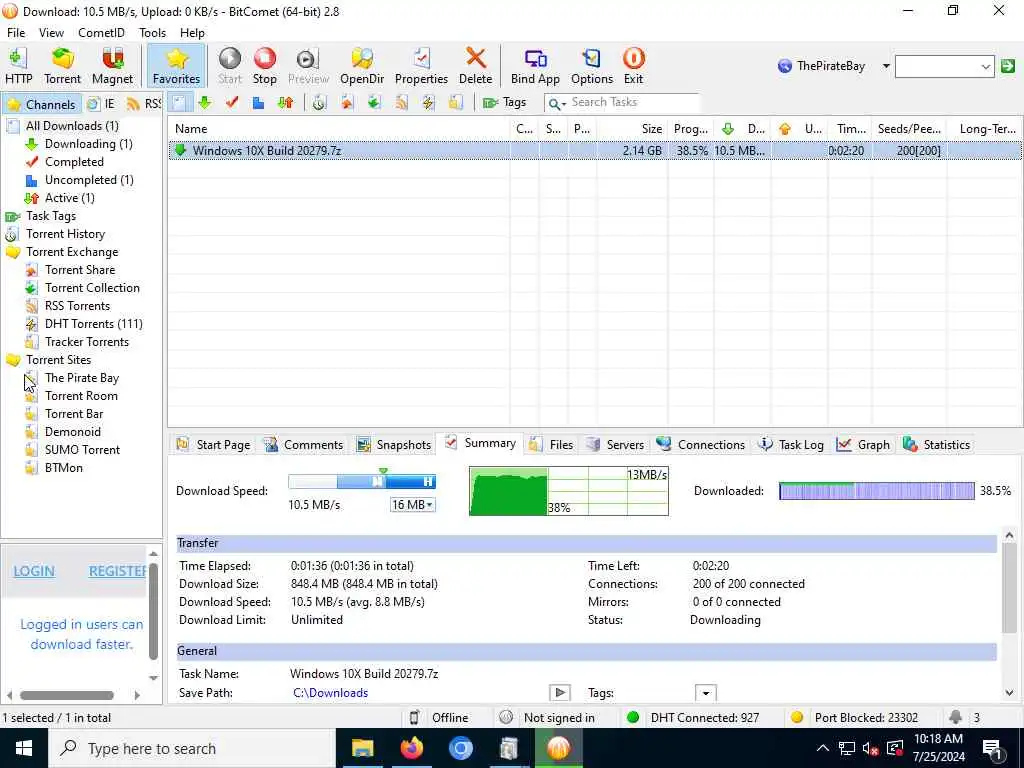
Task: Click the DHT torrents lightning icon
Action: click(428, 103)
